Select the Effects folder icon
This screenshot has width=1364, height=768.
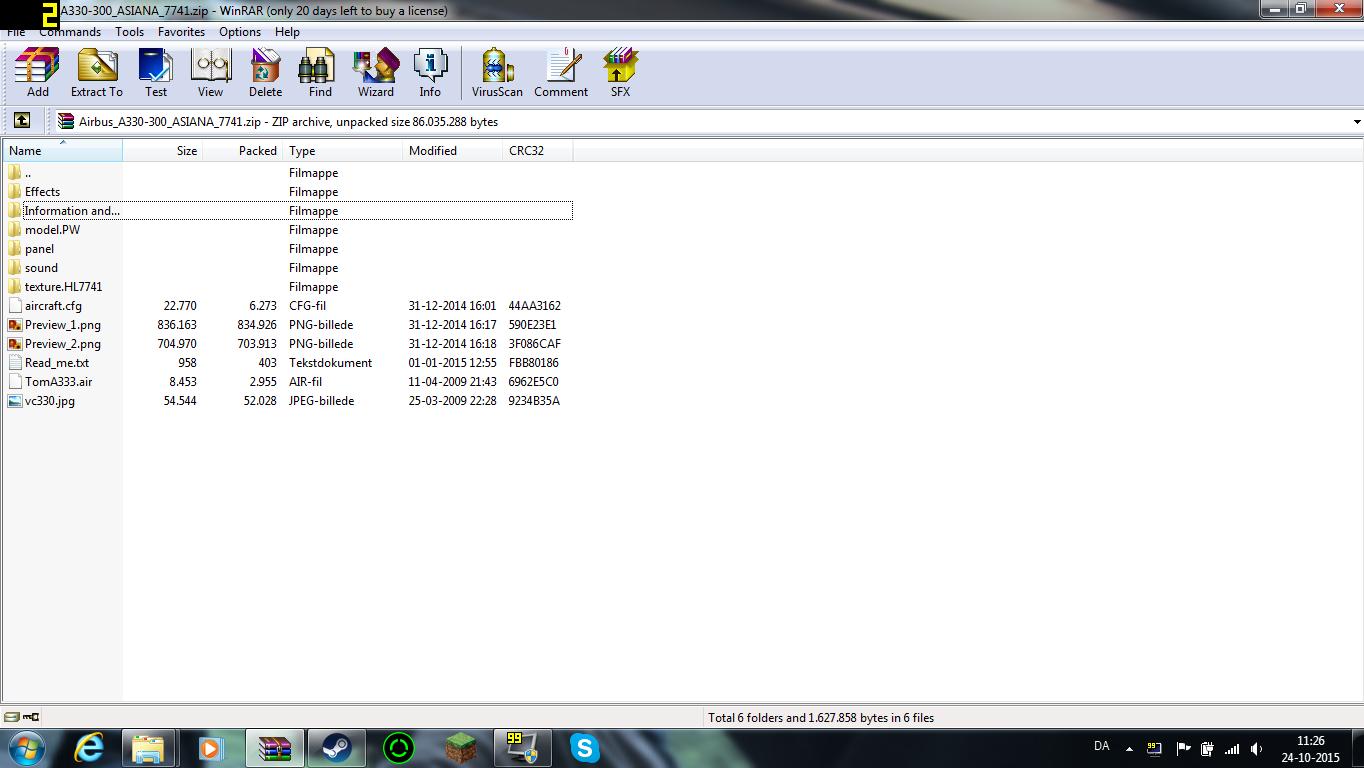(x=14, y=192)
